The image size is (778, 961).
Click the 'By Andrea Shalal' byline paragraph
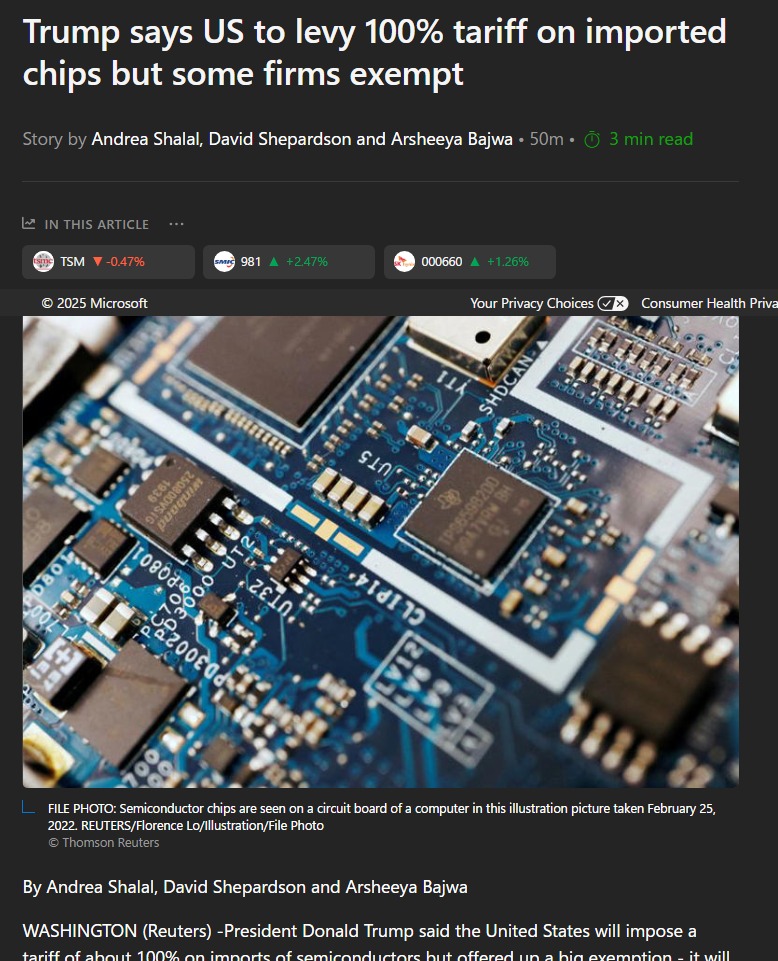tap(245, 887)
